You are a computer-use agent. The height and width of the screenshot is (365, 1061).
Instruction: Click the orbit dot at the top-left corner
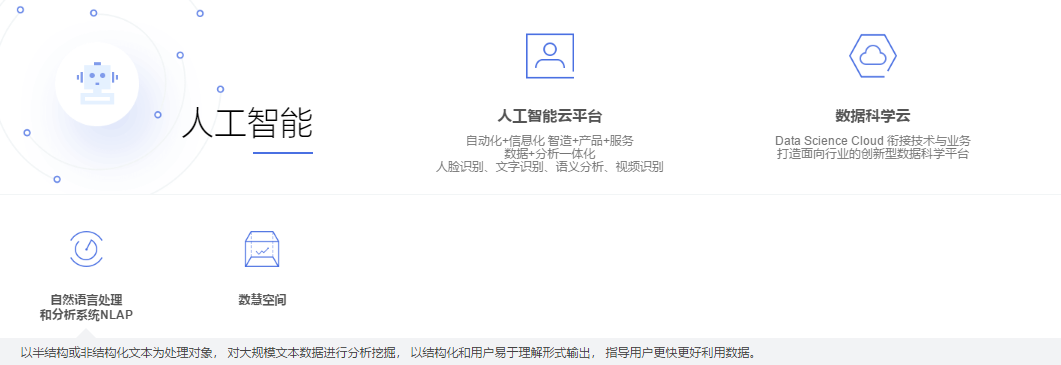coord(20,9)
